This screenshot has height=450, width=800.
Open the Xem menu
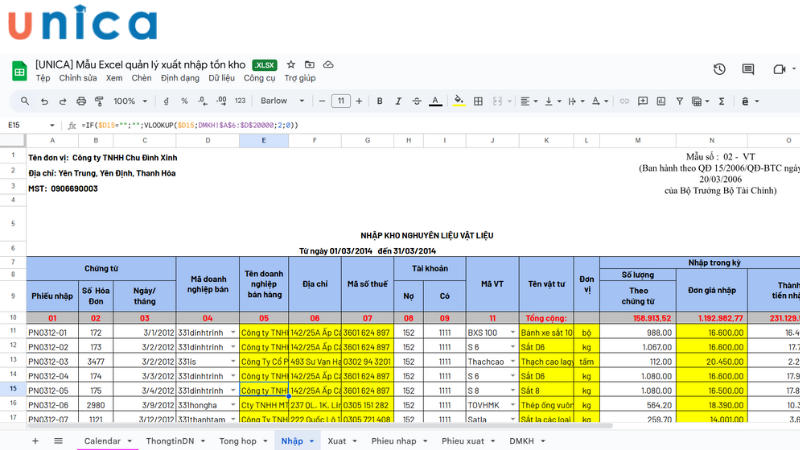(114, 78)
